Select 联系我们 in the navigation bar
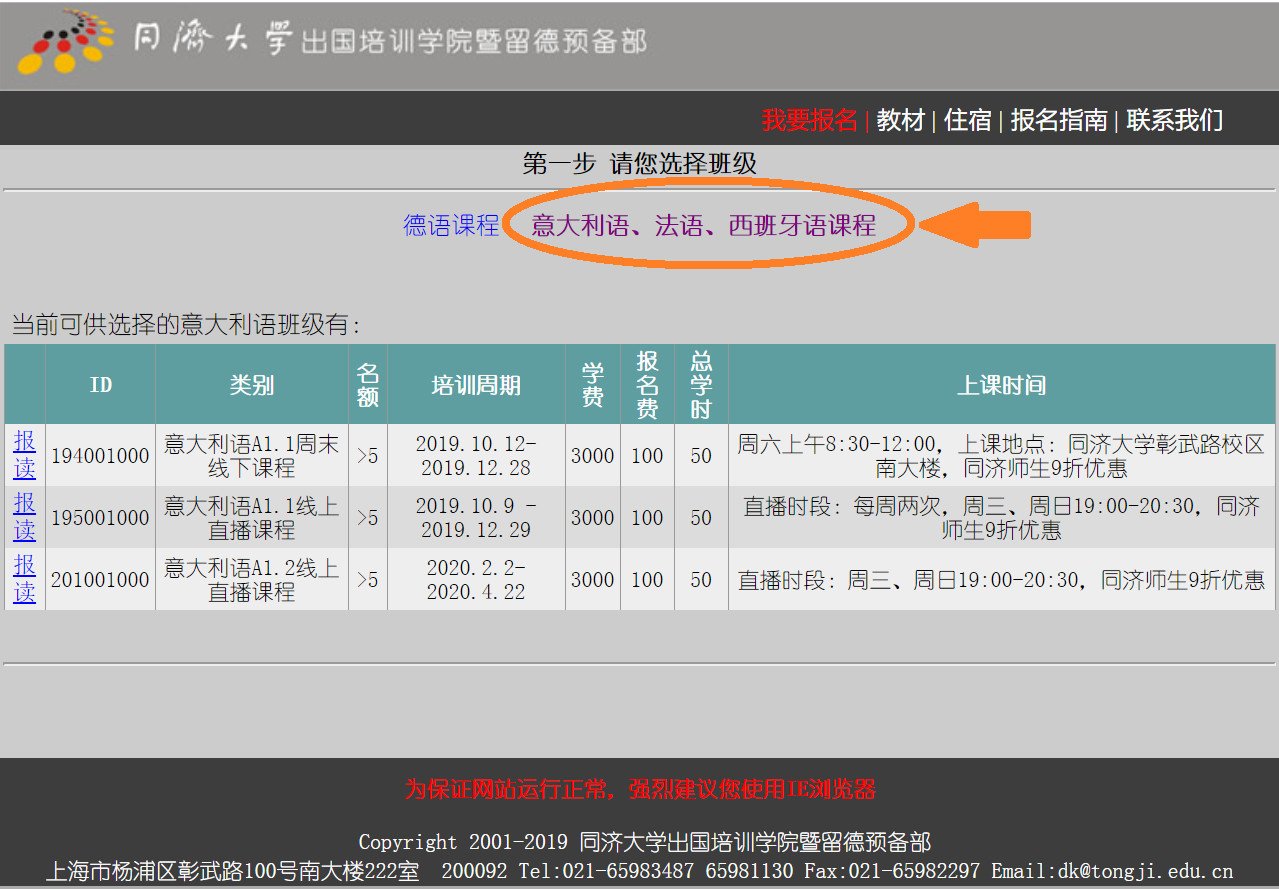 pyautogui.click(x=1174, y=120)
